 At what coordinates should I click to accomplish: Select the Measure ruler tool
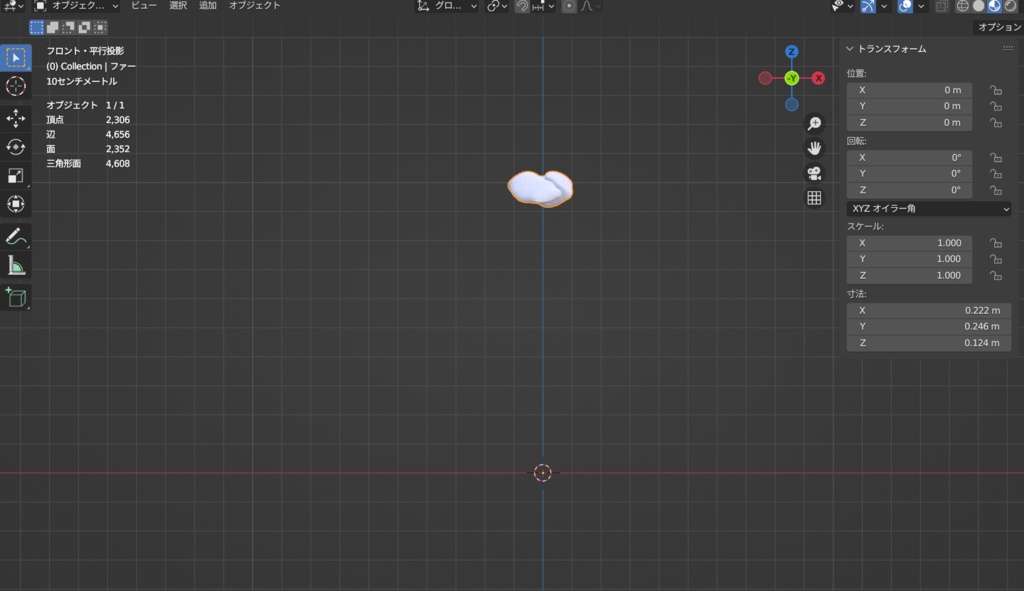16,266
